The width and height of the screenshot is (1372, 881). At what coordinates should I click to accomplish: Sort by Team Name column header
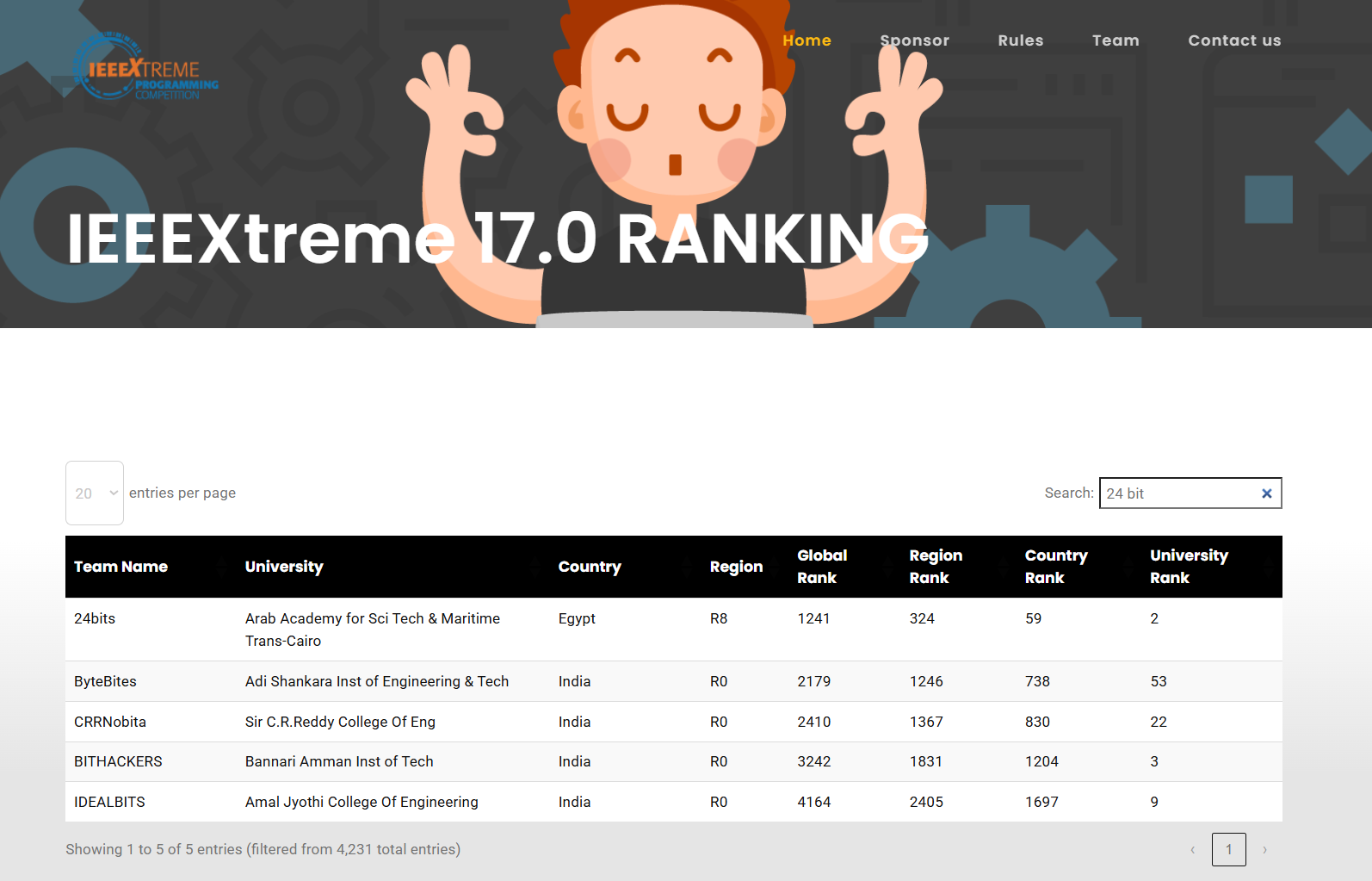click(x=151, y=567)
